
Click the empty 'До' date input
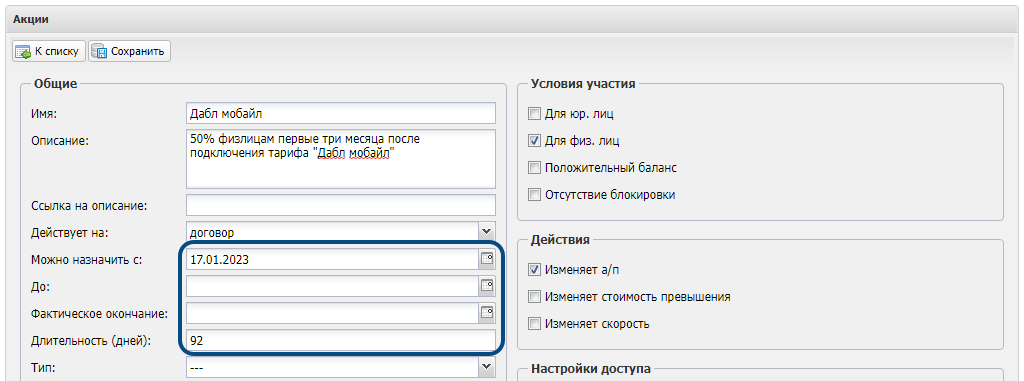(332, 286)
